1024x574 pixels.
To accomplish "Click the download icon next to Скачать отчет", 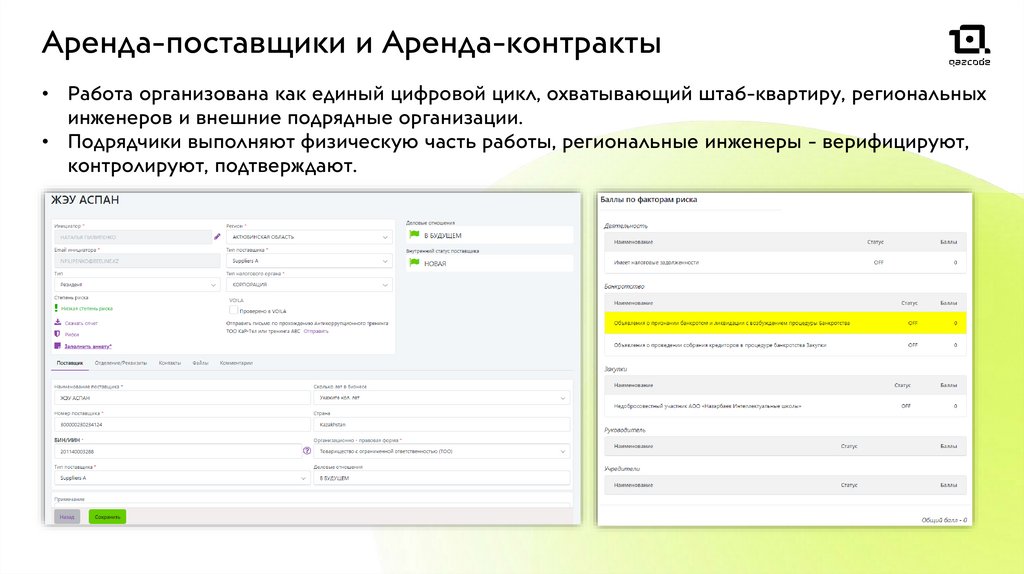I will point(57,323).
